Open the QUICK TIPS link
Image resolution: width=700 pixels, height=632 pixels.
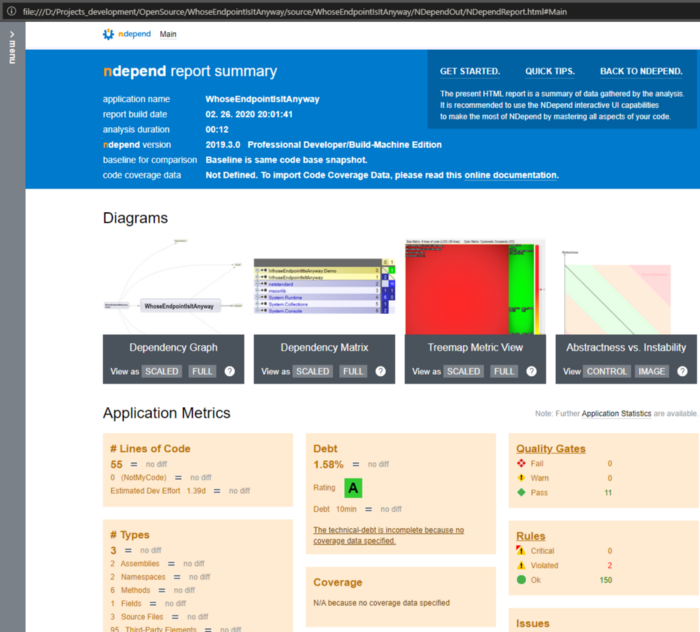coord(550,71)
